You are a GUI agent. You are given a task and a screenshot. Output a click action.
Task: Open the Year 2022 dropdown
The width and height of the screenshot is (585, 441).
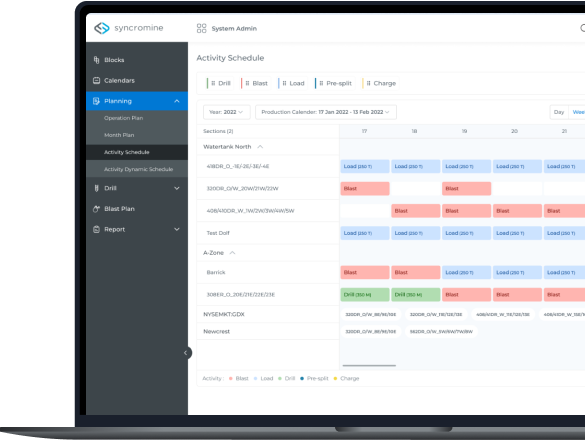[x=226, y=112]
